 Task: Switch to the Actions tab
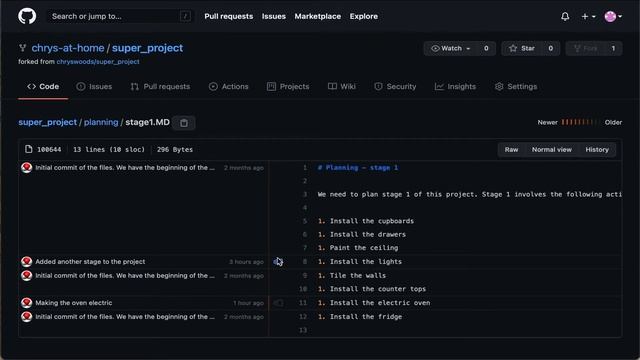tap(229, 87)
